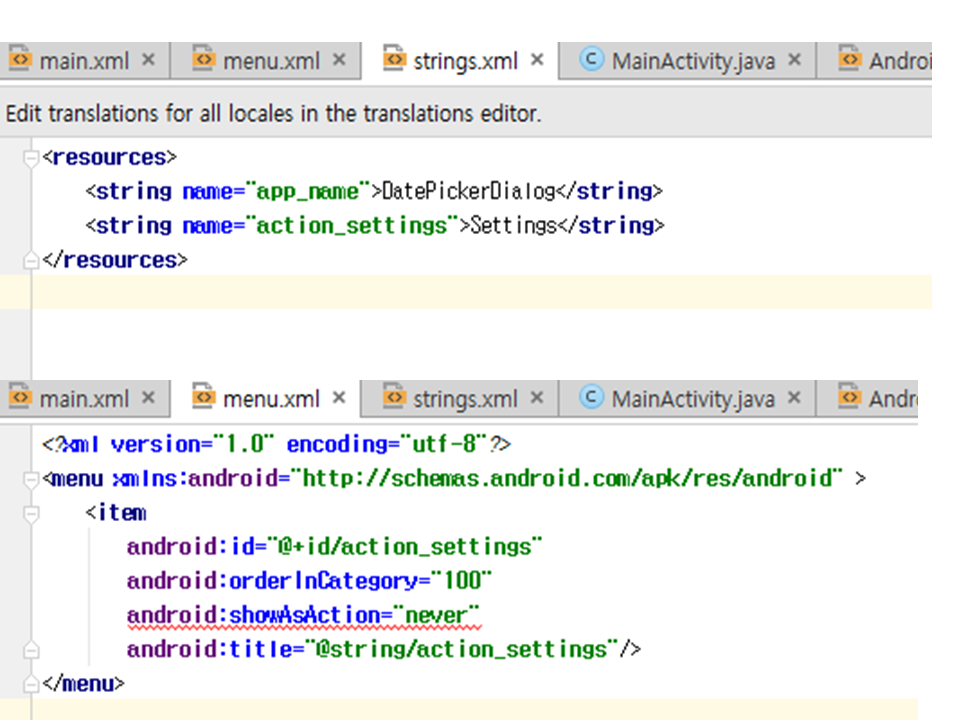Click the schemas.android.com namespace URL
Screen dimensions: 960x720
pos(567,479)
